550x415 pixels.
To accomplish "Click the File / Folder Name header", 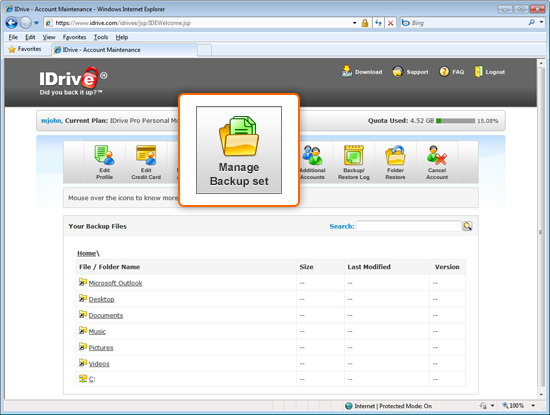I will (x=109, y=267).
